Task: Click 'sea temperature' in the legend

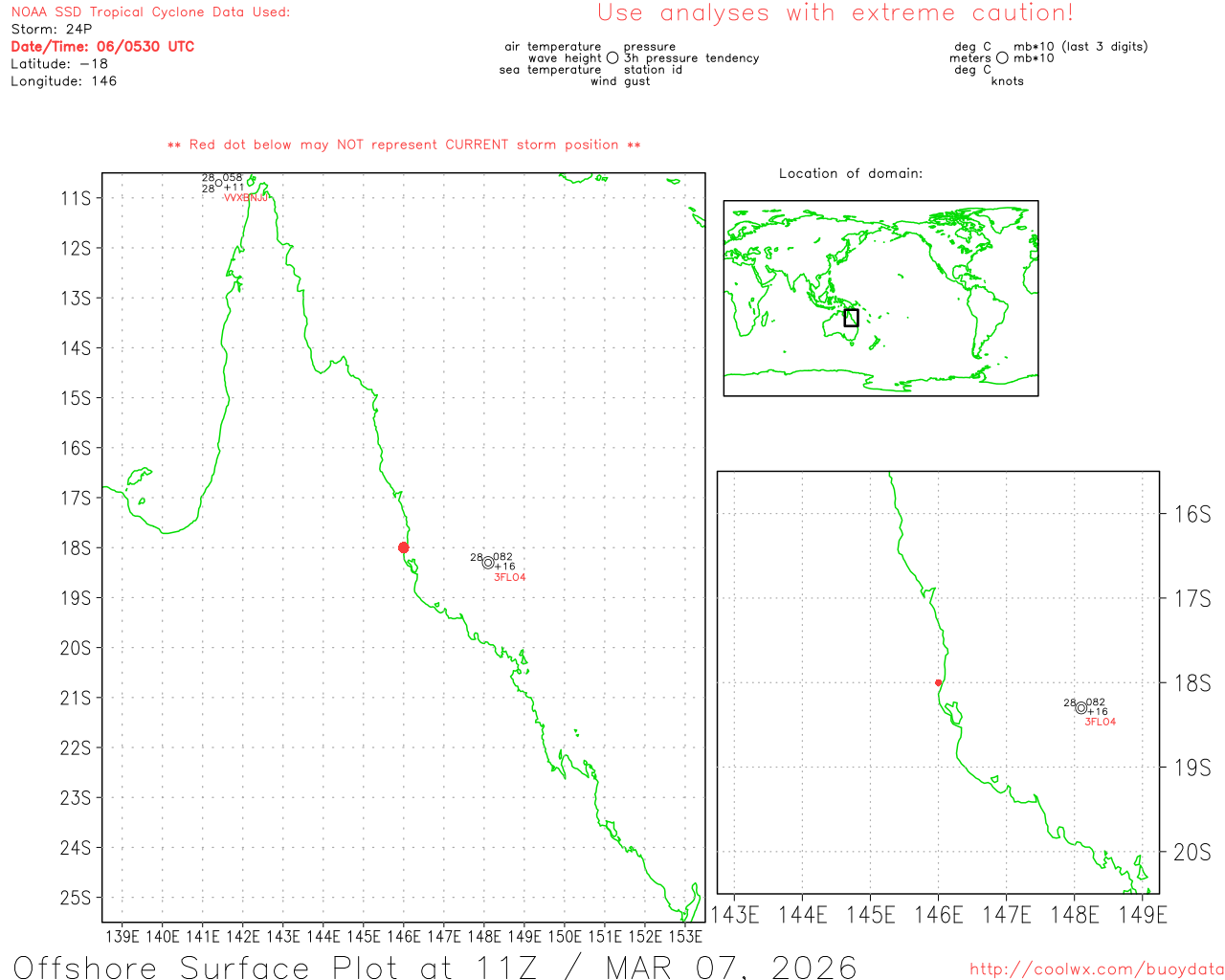Action: tap(550, 70)
